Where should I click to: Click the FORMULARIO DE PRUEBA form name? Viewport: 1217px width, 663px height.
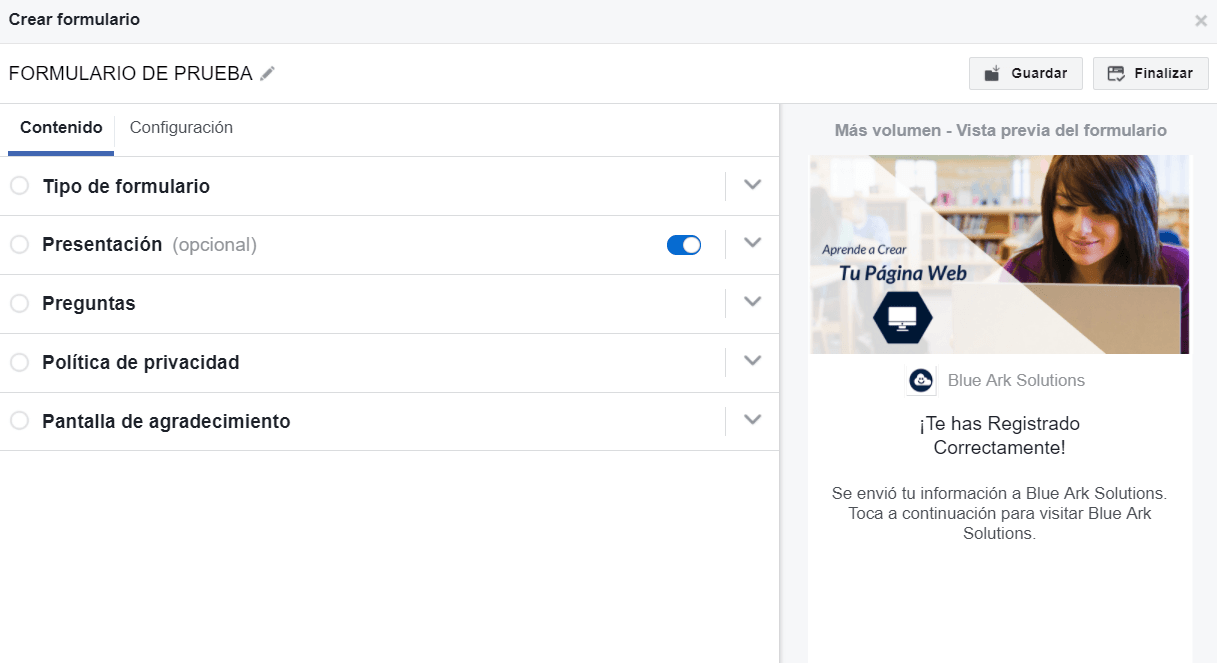point(130,74)
